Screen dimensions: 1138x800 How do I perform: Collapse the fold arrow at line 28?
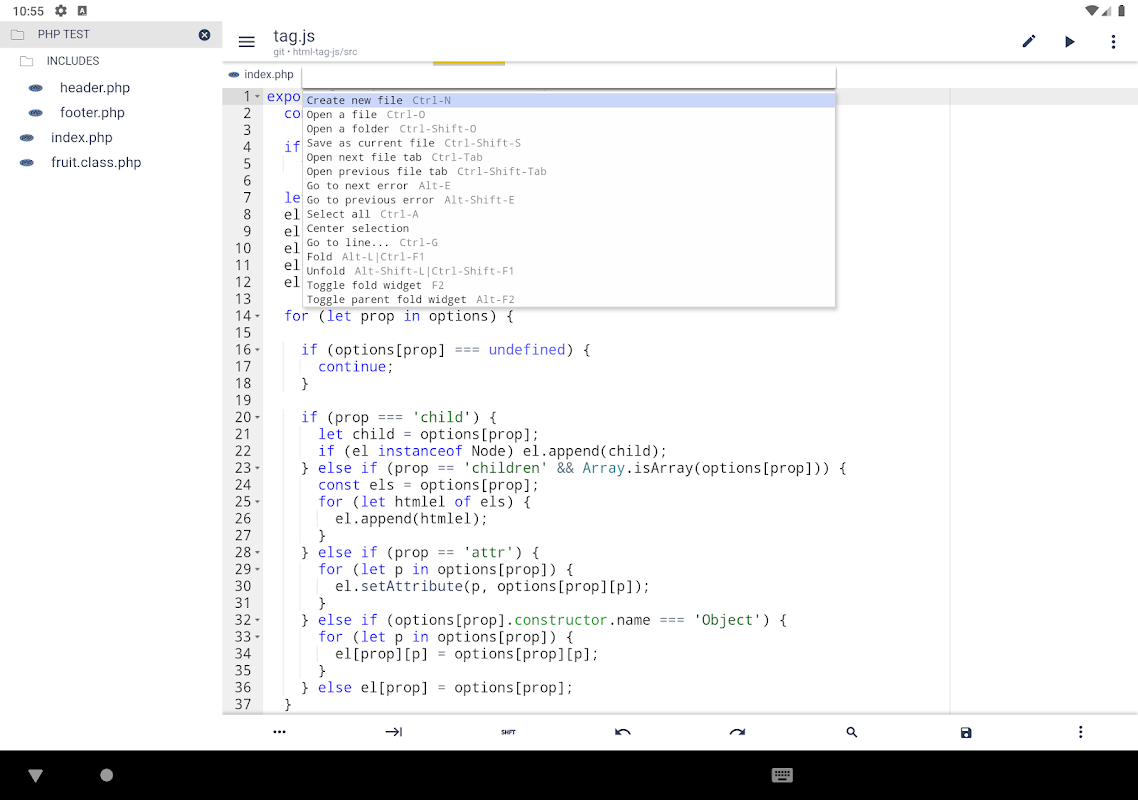[x=258, y=553]
